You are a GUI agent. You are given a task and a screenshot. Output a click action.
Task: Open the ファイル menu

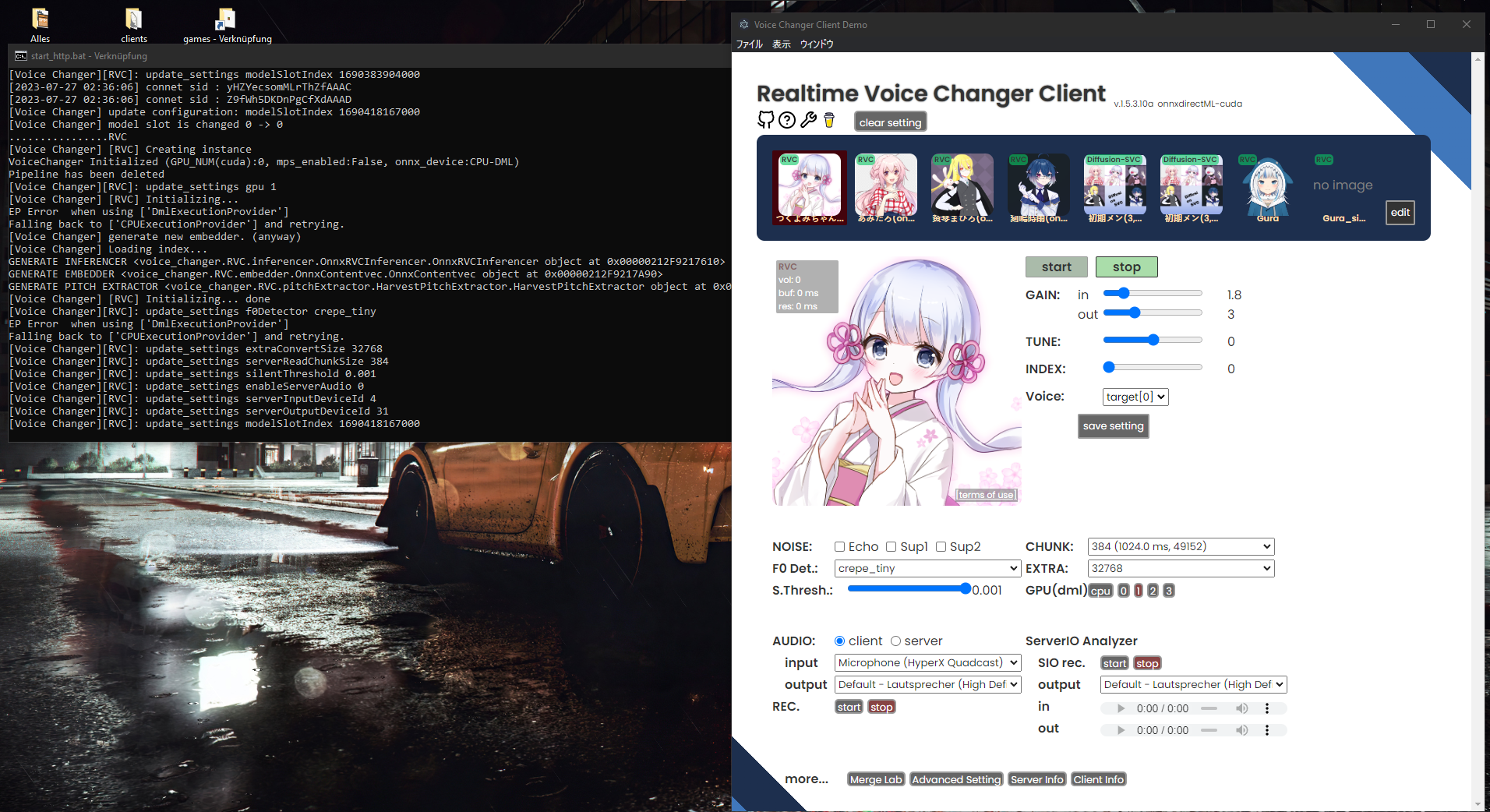(749, 44)
